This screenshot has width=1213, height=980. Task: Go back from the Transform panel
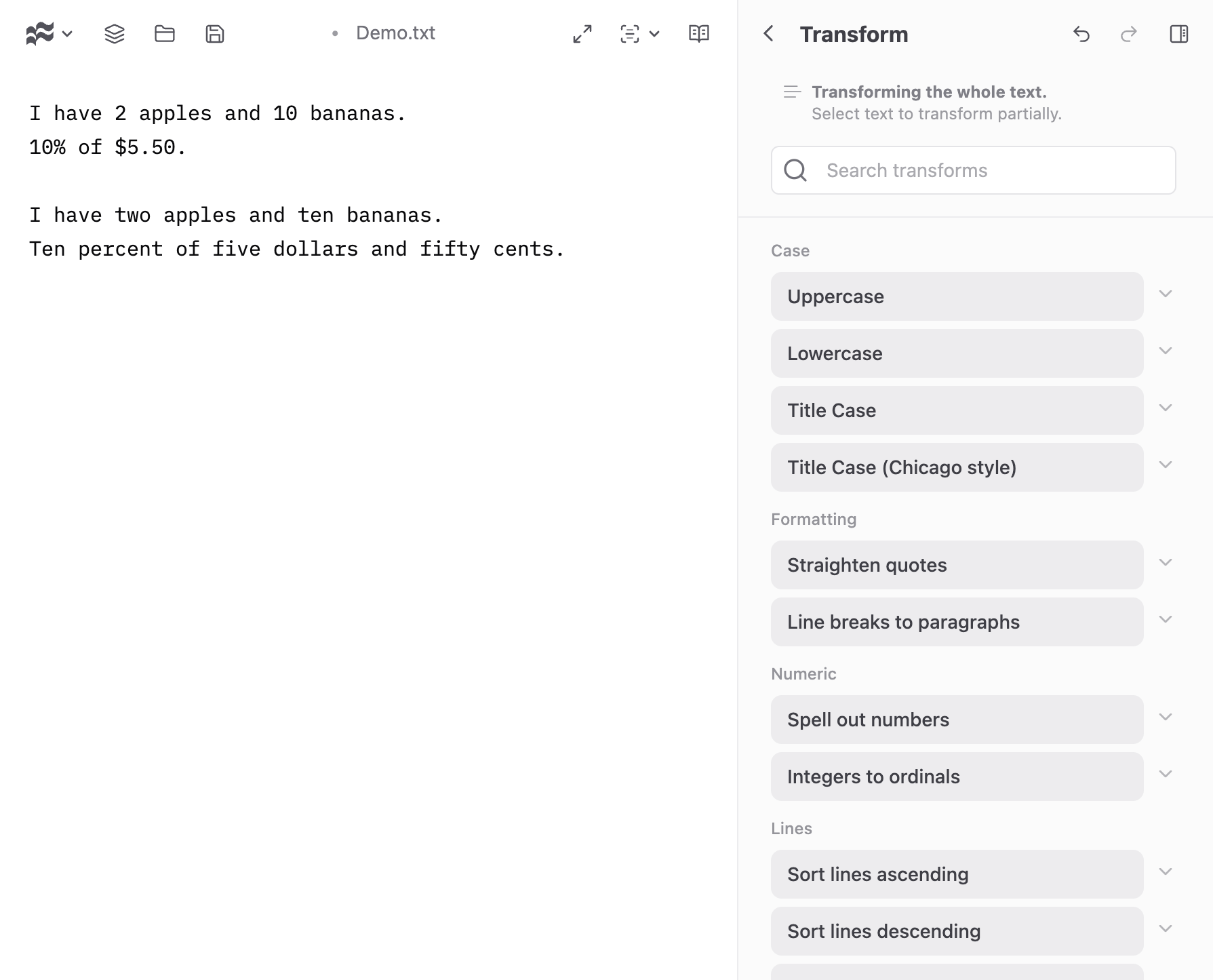coord(768,34)
